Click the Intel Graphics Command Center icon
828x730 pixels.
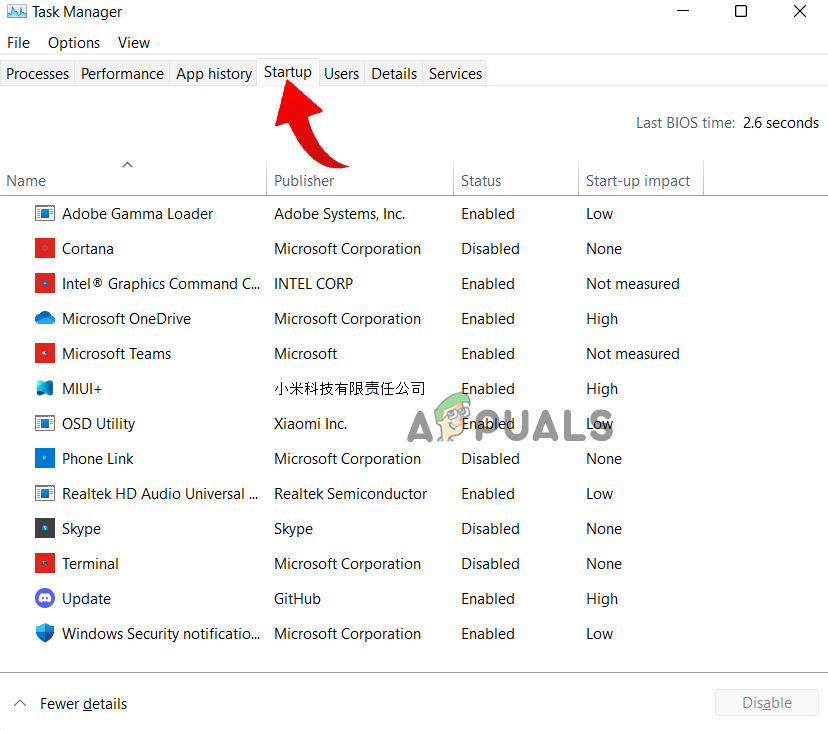[45, 284]
